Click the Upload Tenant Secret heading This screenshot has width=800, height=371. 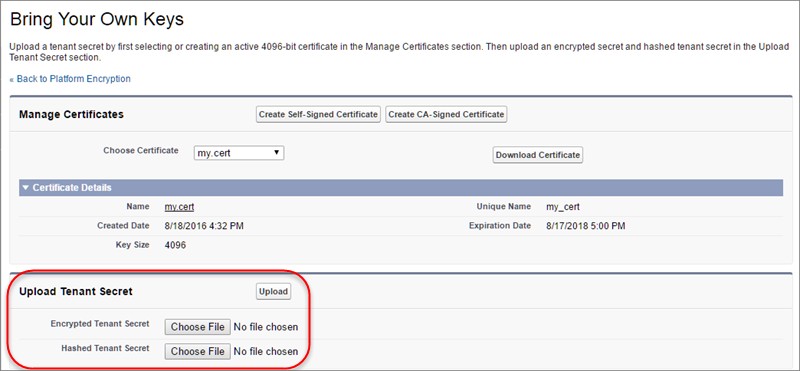click(76, 291)
